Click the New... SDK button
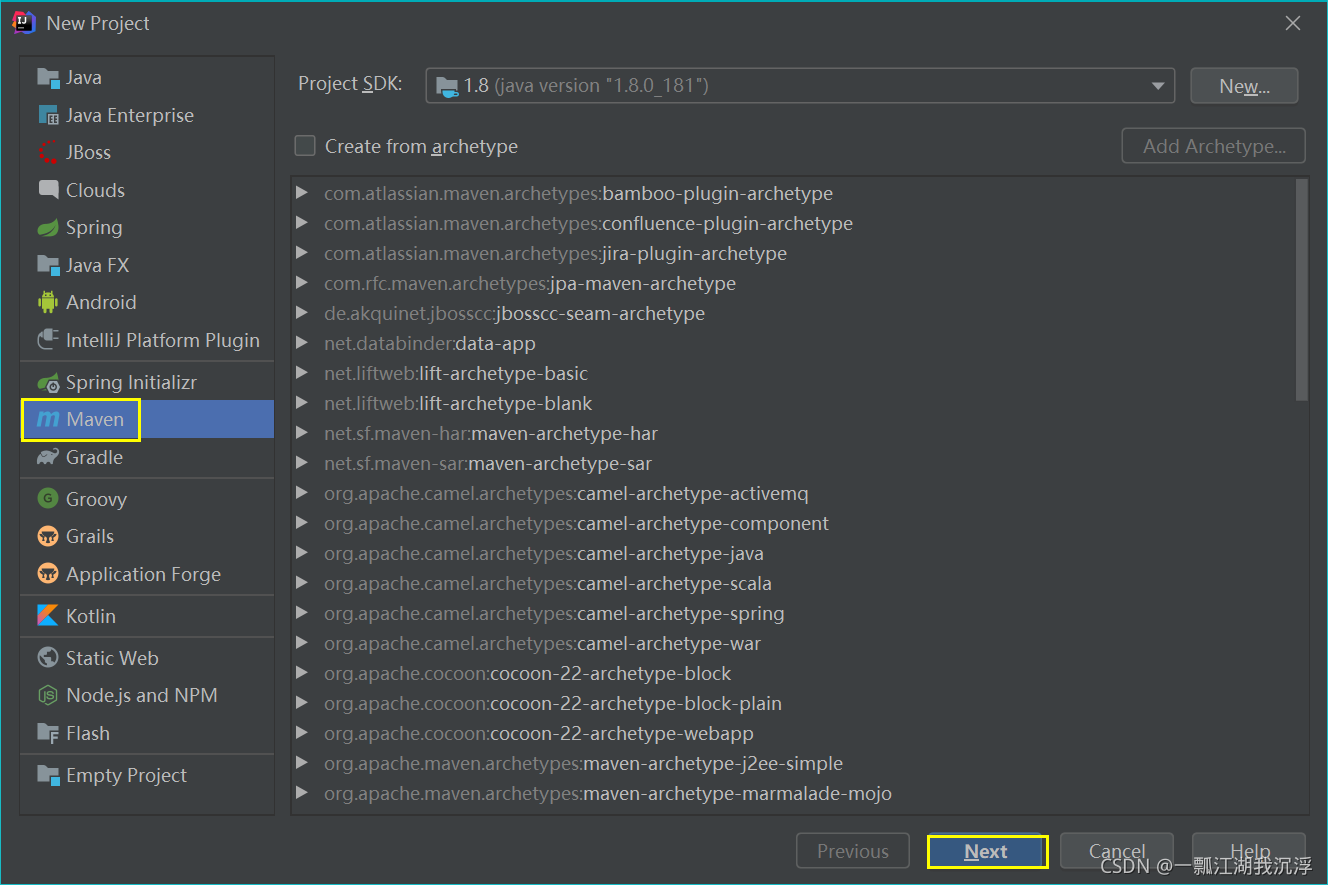 pos(1244,86)
